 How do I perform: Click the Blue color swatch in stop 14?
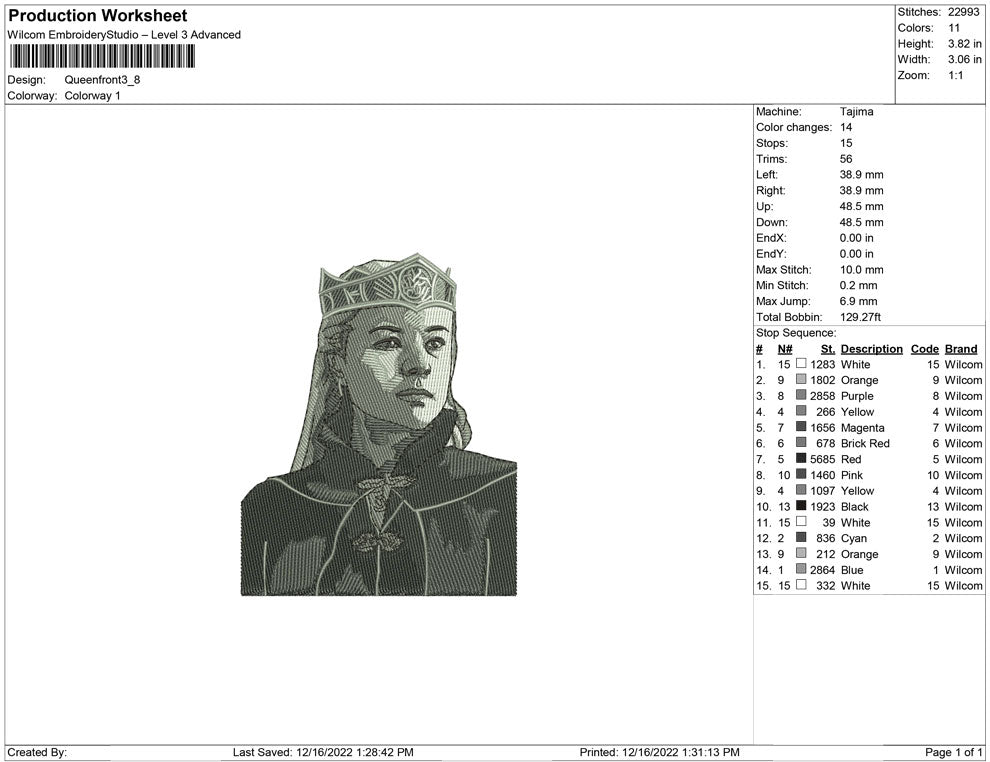coord(801,569)
